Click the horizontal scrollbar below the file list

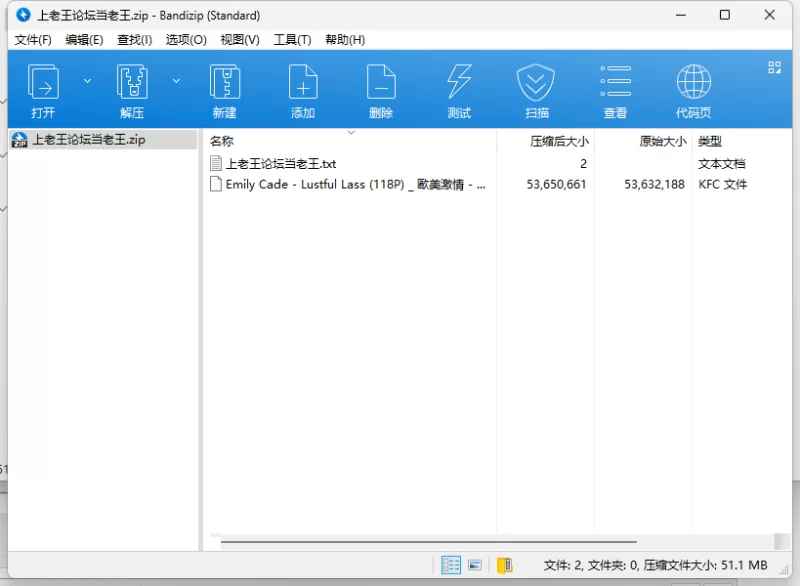click(430, 543)
